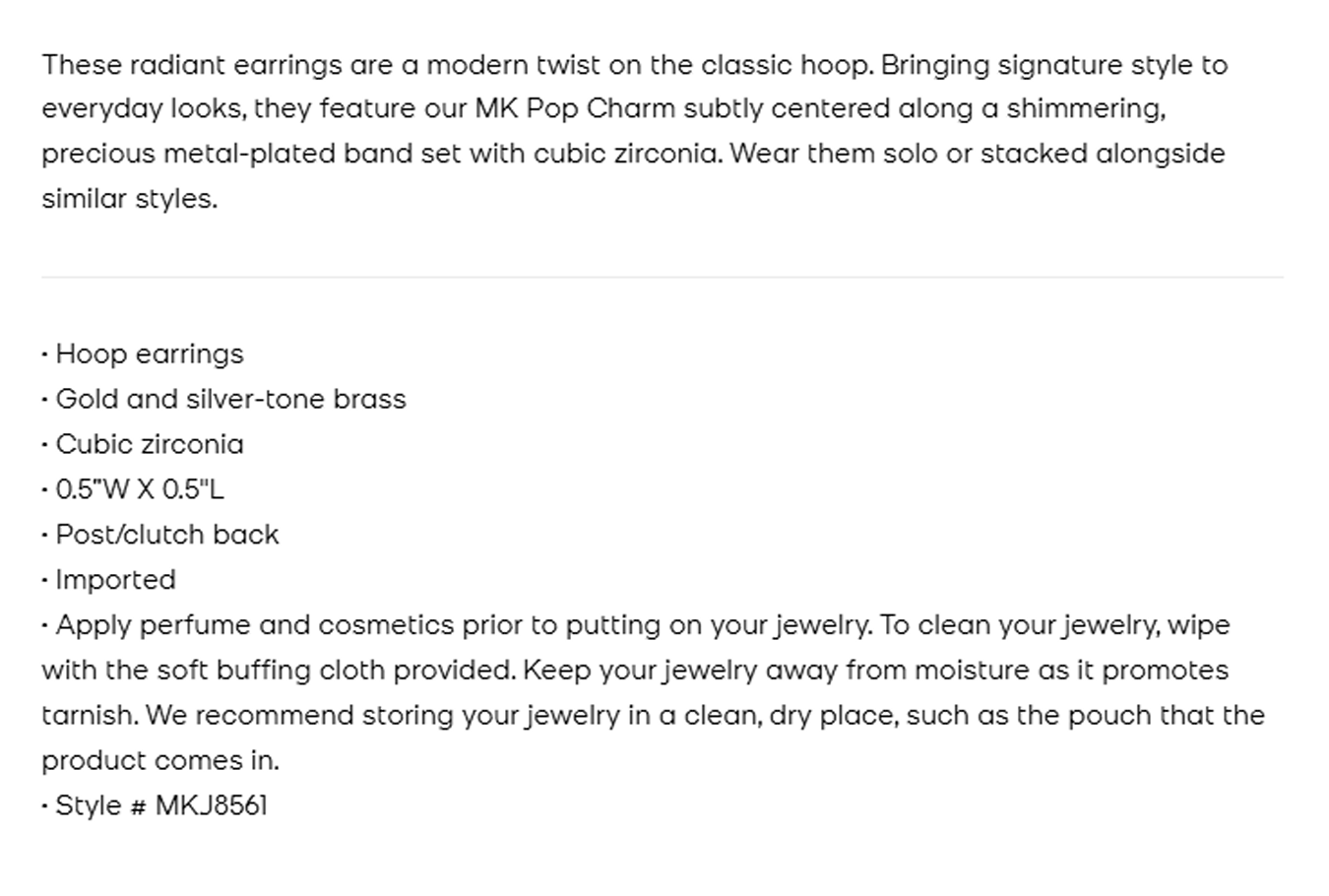Screen dimensions: 1329x896
Task: Click "product comes in." text line
Action: pyautogui.click(x=159, y=761)
